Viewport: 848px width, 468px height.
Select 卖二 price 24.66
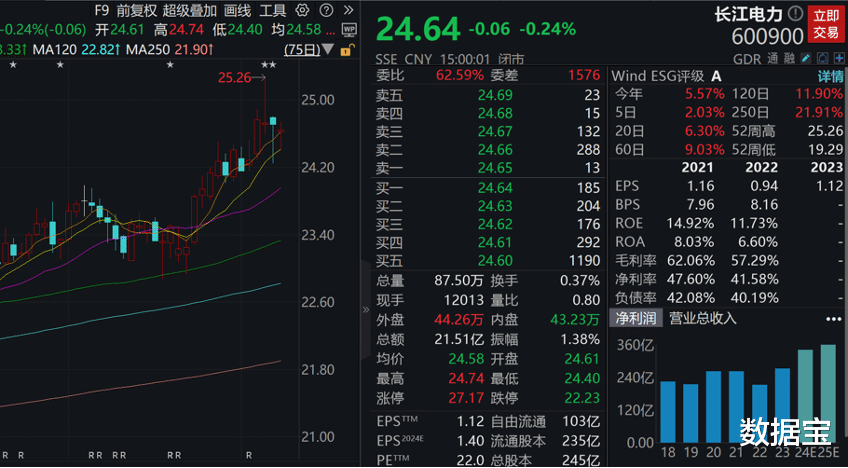495,150
